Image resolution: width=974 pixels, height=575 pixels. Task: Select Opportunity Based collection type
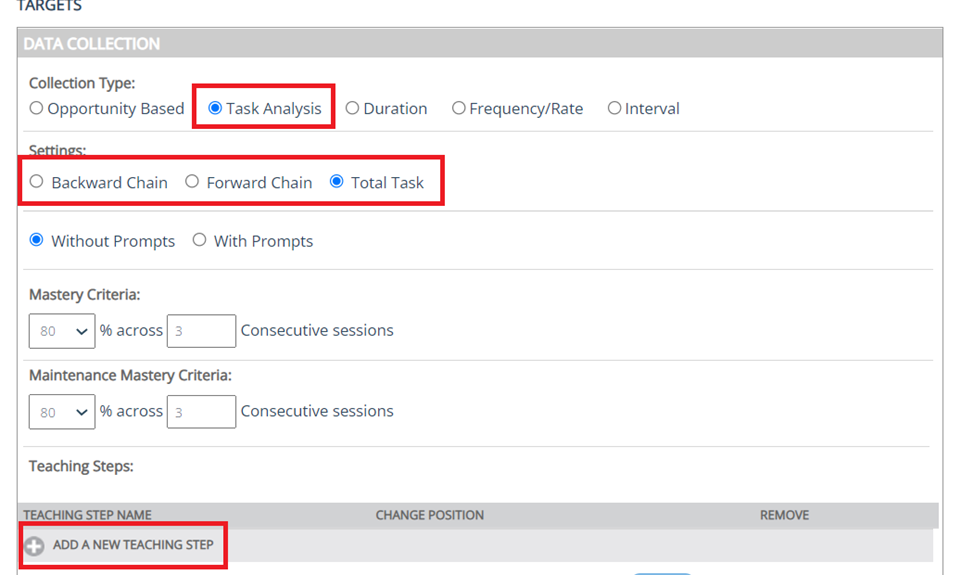click(37, 109)
